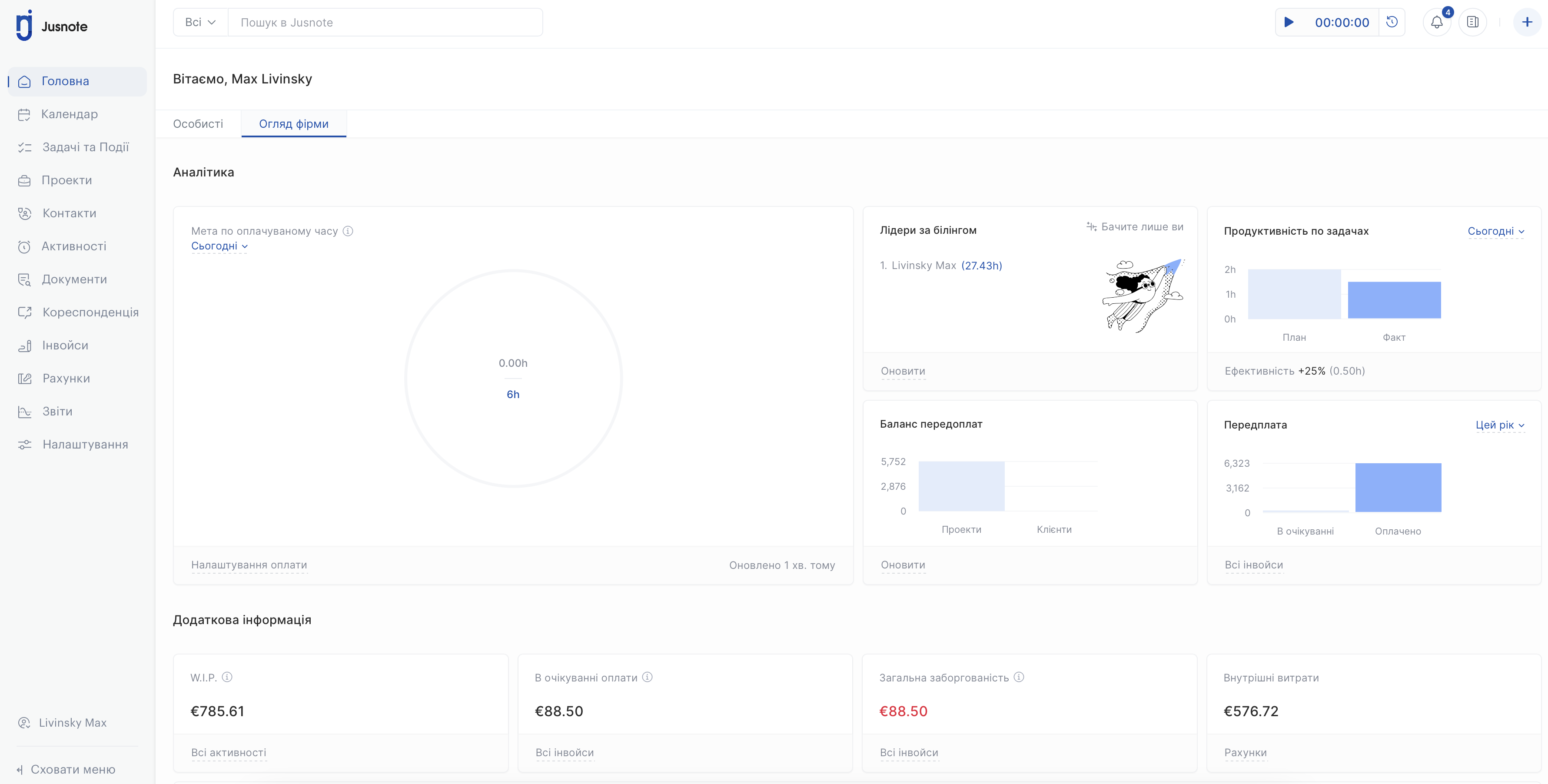Viewport: 1548px width, 784px height.
Task: Open the Всі search filter dropdown
Action: pos(200,22)
